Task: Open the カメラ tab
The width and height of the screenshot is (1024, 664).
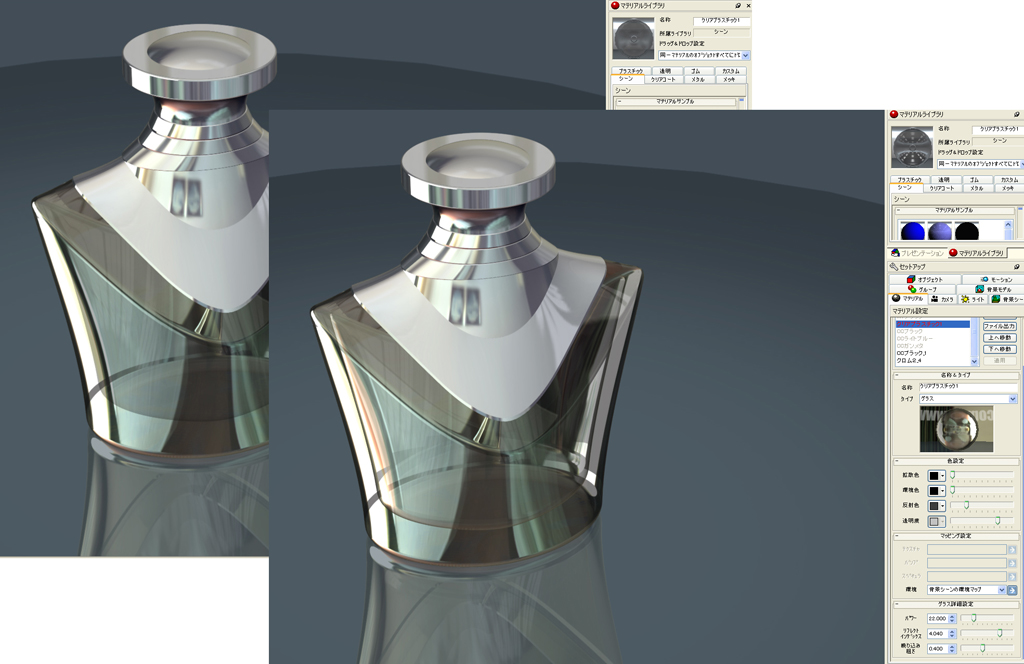Action: pos(942,299)
